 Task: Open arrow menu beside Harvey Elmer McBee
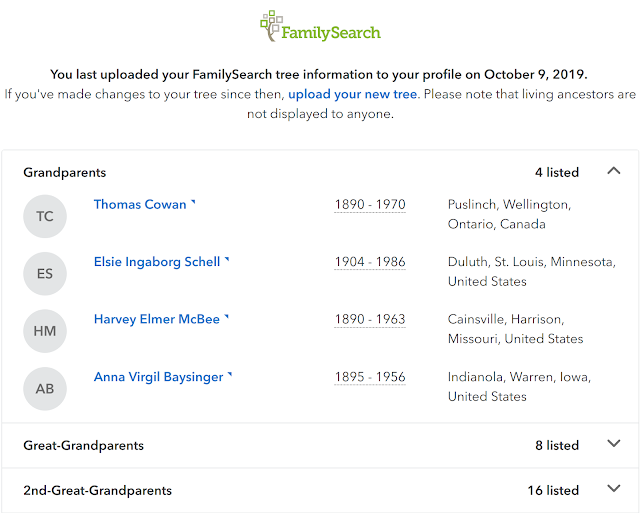[227, 316]
